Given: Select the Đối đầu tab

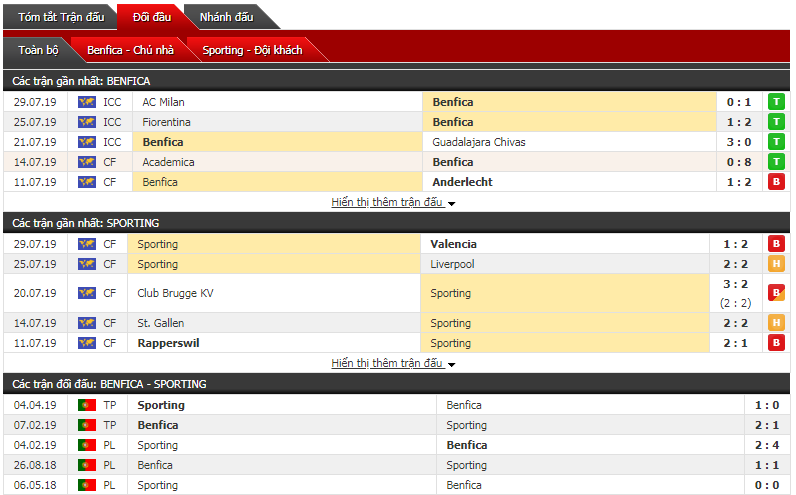Looking at the screenshot, I should point(152,17).
